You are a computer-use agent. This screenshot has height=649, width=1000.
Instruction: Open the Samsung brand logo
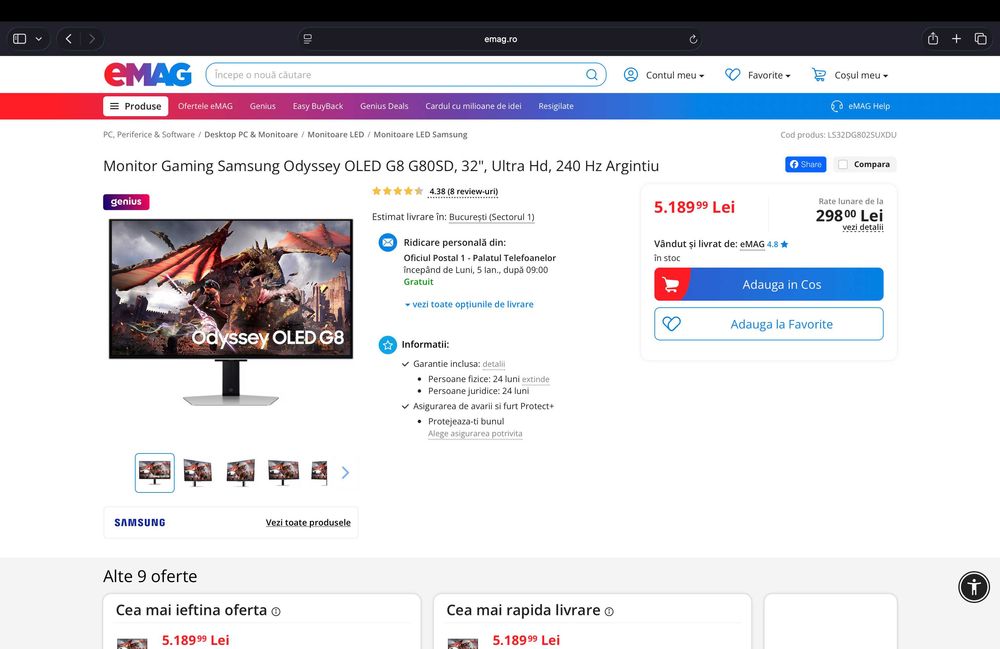point(140,522)
